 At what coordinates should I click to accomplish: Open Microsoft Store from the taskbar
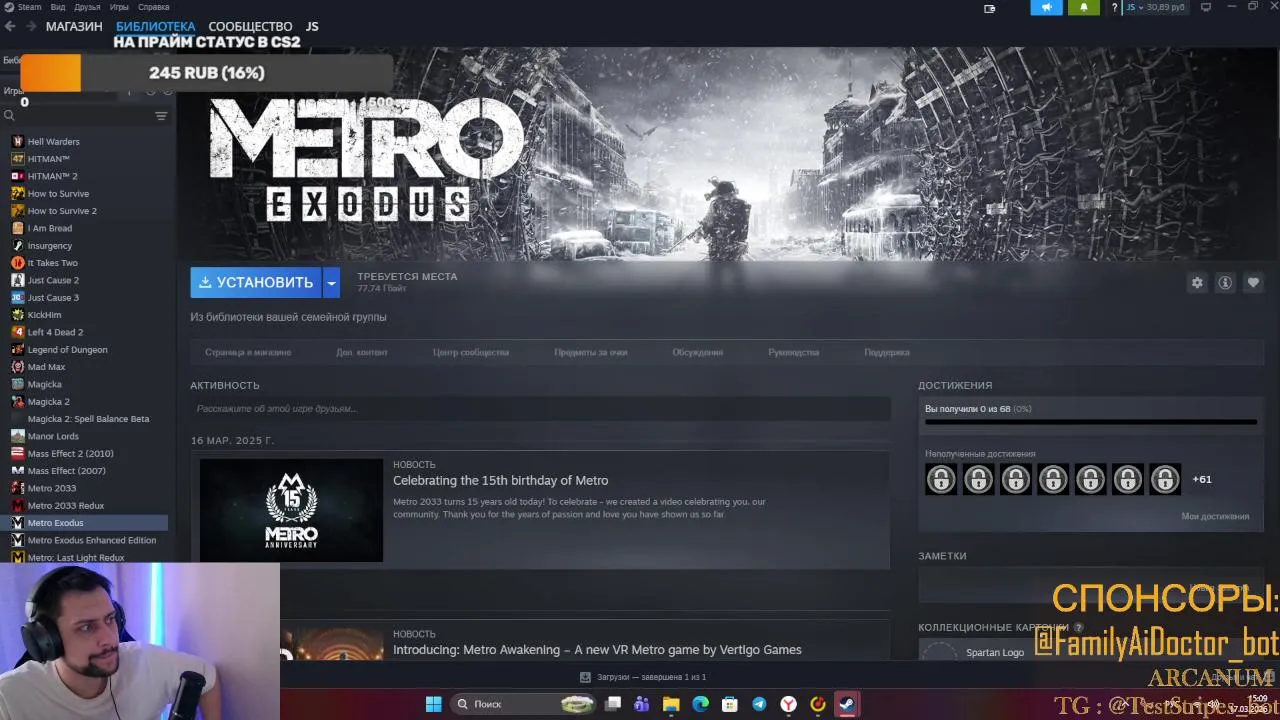pos(730,704)
